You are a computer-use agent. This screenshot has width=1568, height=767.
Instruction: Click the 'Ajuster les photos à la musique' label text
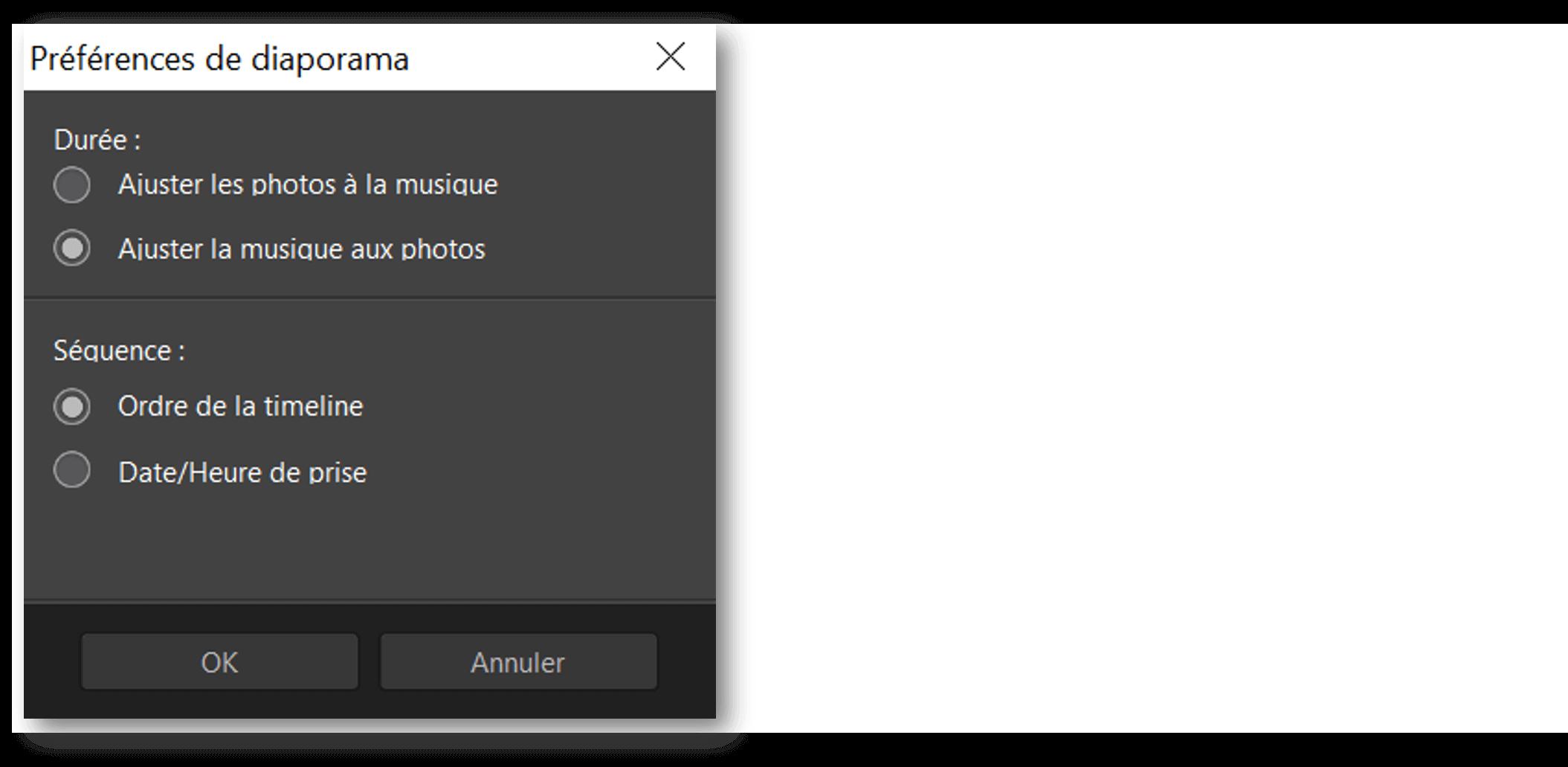pos(308,184)
